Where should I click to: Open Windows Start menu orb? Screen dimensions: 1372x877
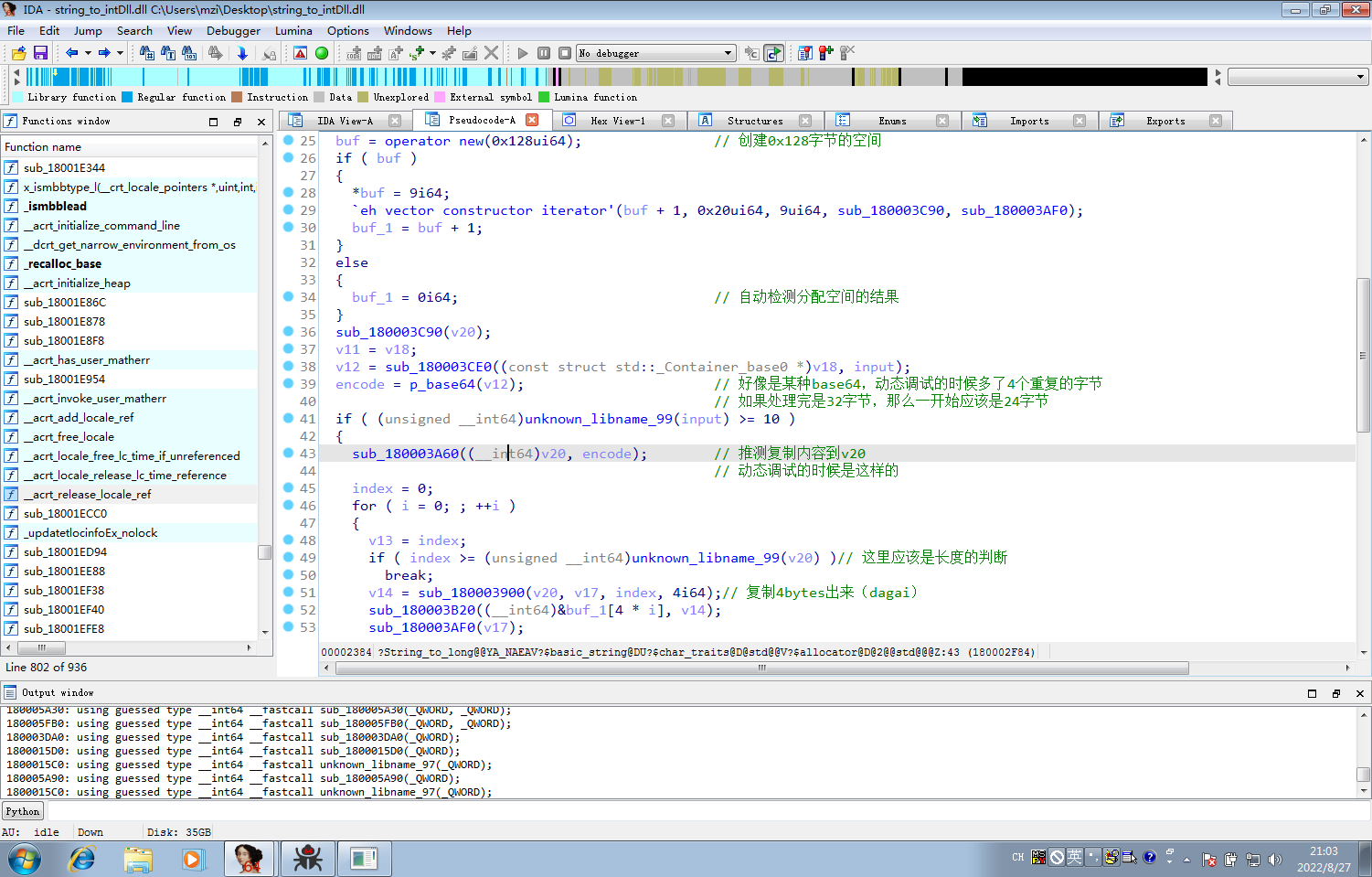click(25, 859)
